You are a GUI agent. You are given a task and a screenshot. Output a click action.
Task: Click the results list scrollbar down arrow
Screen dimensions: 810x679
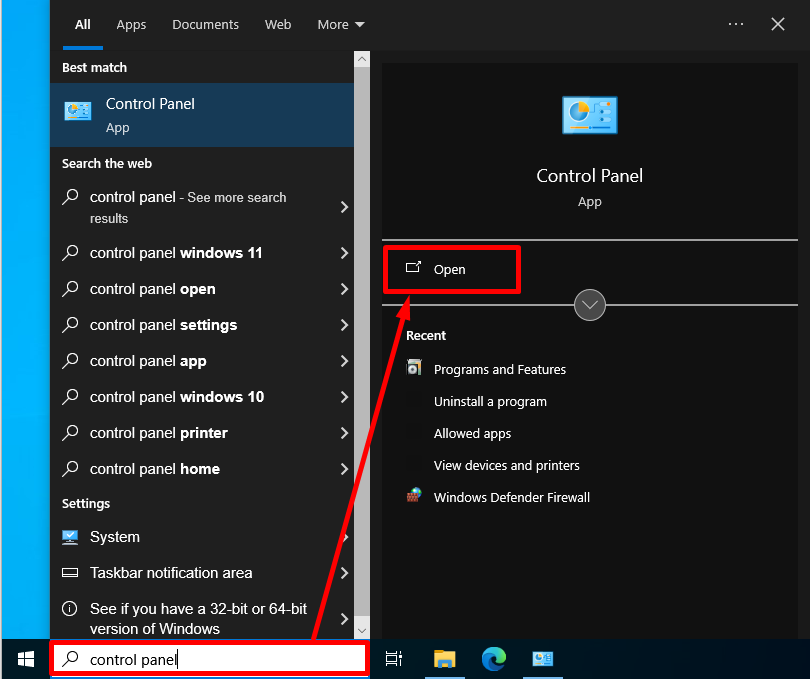pos(362,630)
